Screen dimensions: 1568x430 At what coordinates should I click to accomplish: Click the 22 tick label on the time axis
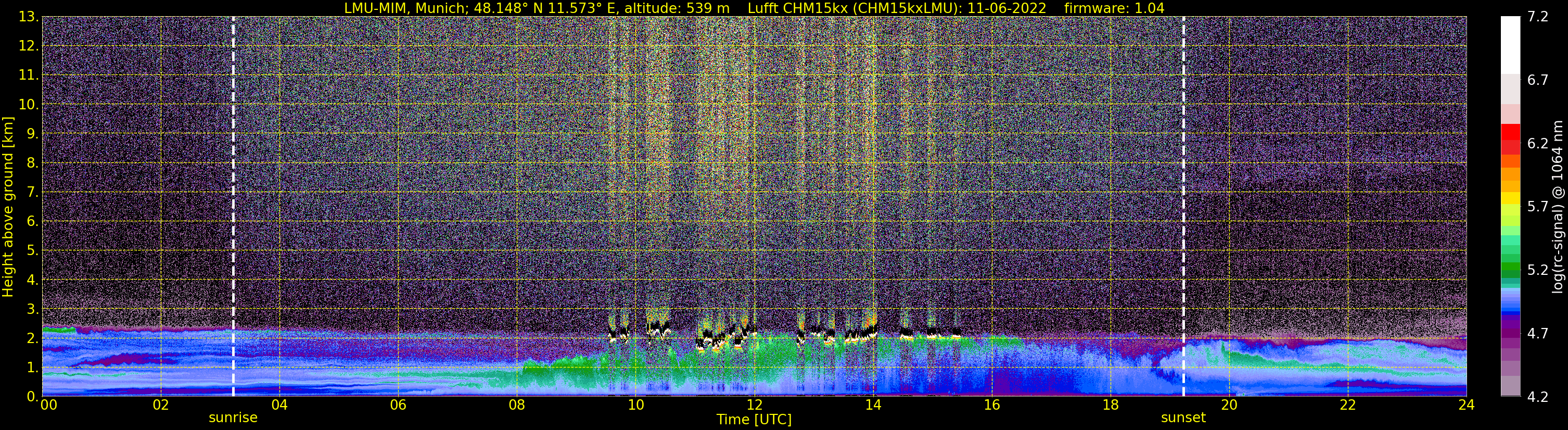click(1348, 405)
